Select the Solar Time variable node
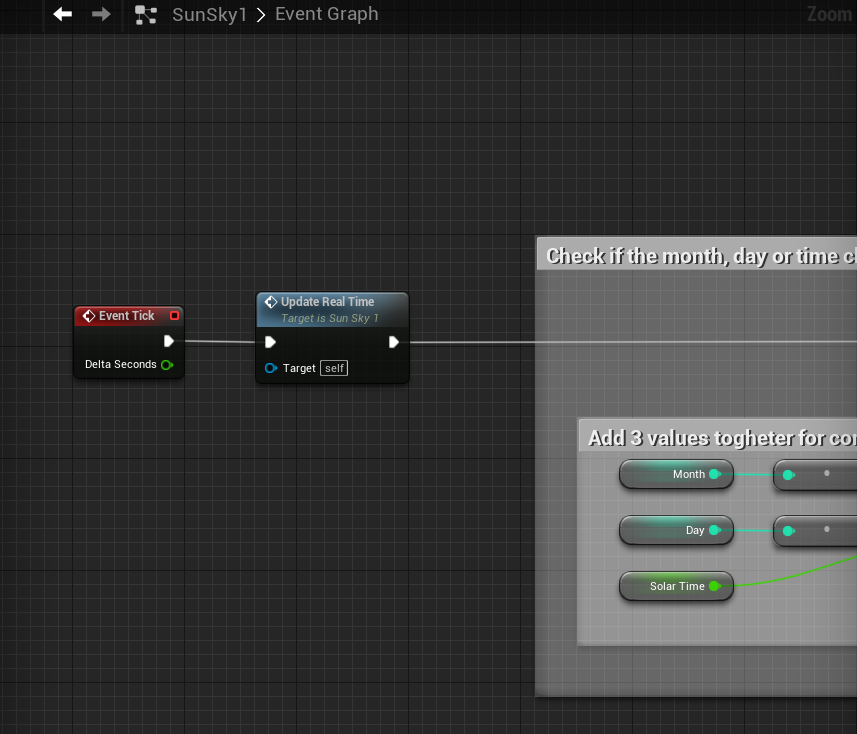857x734 pixels. click(x=676, y=586)
